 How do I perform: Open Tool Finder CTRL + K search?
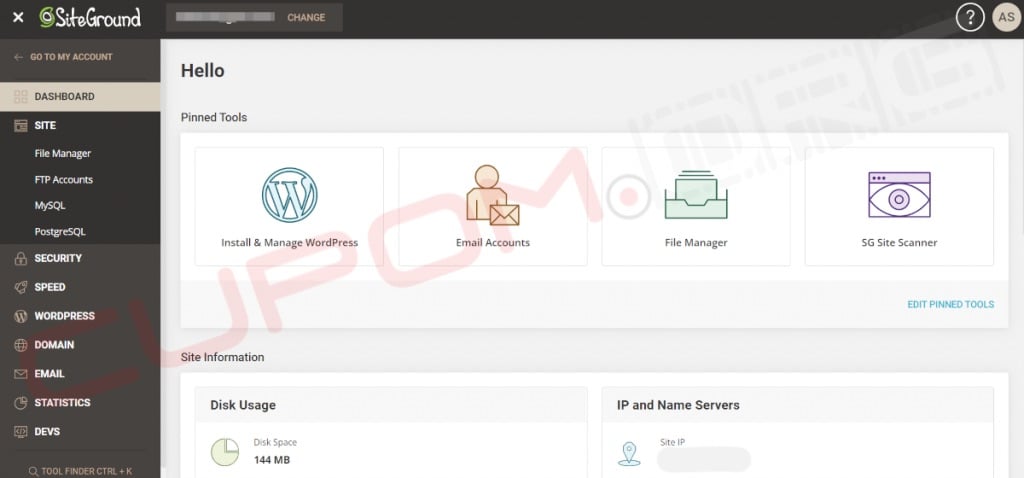(x=80, y=471)
